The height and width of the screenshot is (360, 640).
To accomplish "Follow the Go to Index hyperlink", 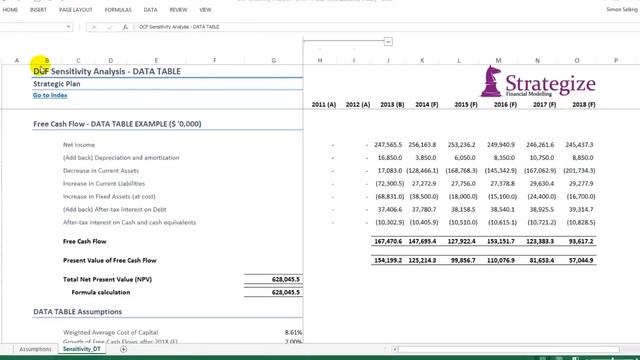I will (50, 95).
